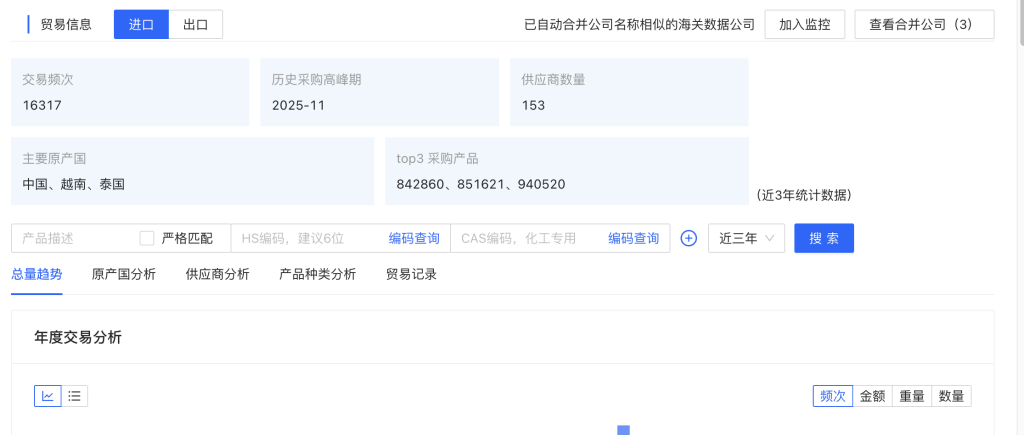Click 中国、越南、泰国 origin countries text
The width and height of the screenshot is (1024, 435).
(73, 184)
